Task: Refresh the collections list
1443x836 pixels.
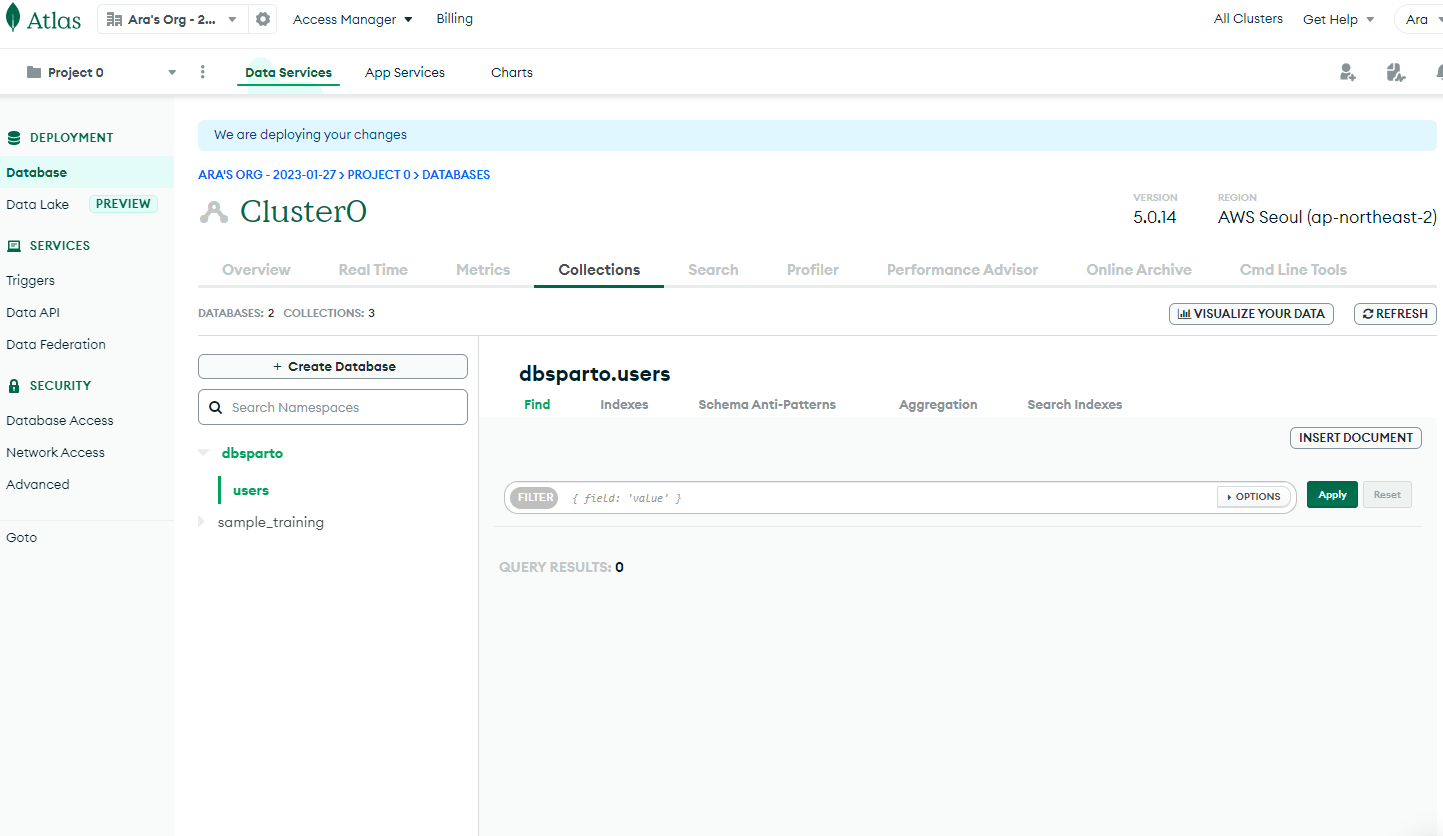Action: point(1395,314)
